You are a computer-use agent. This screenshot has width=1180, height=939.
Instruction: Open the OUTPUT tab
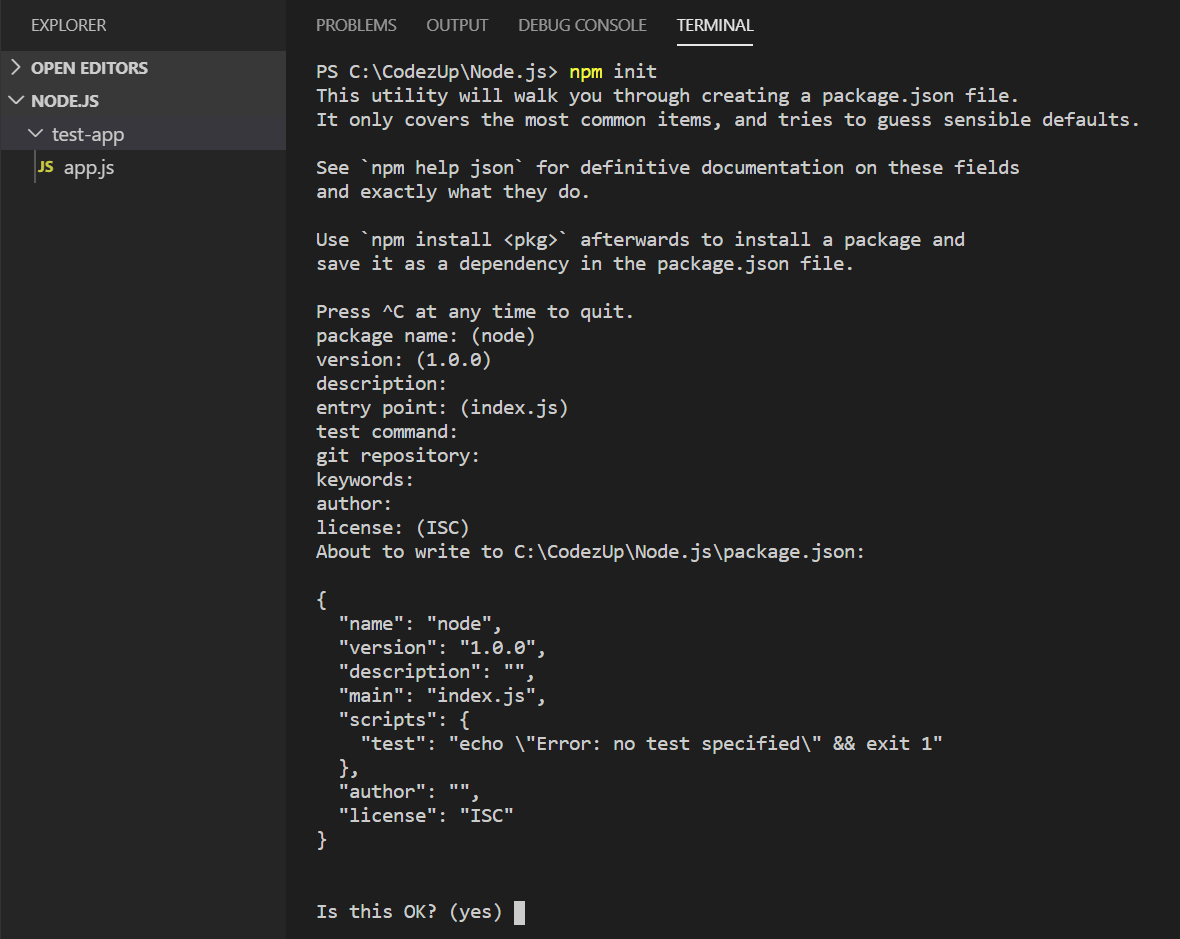pos(457,25)
